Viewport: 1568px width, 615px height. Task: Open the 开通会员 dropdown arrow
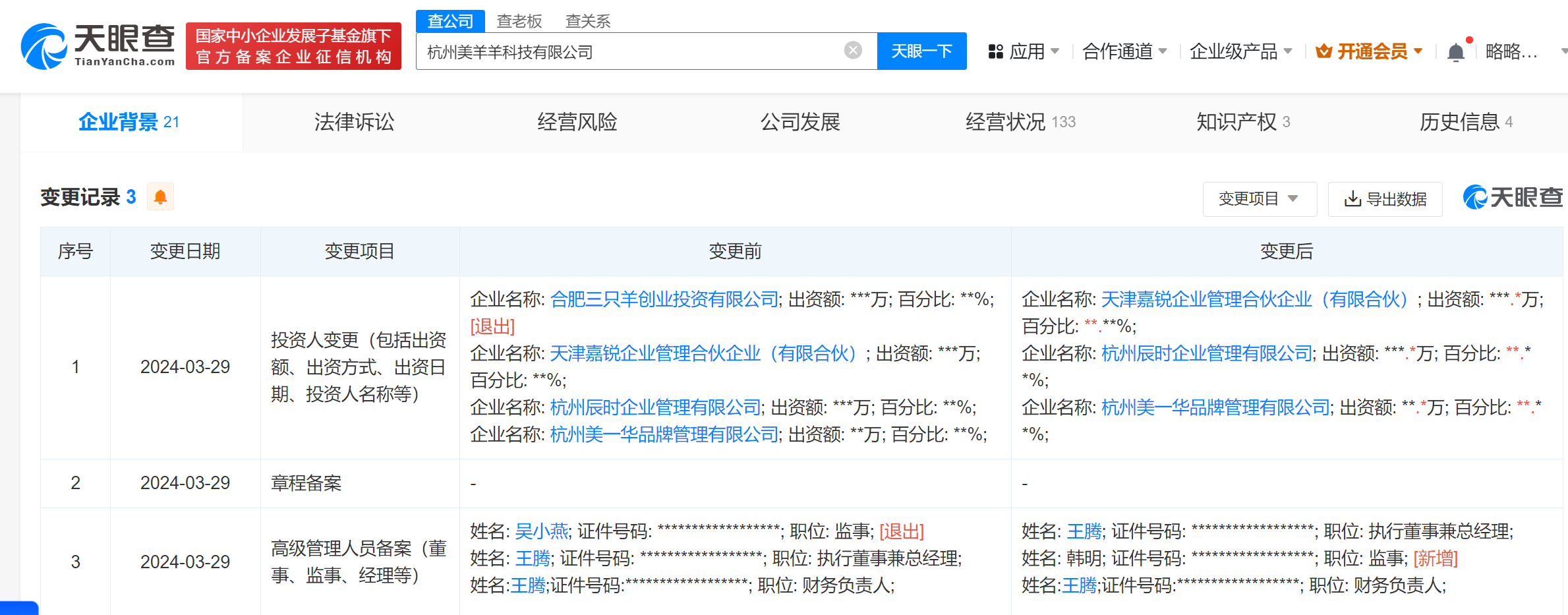pos(1418,51)
